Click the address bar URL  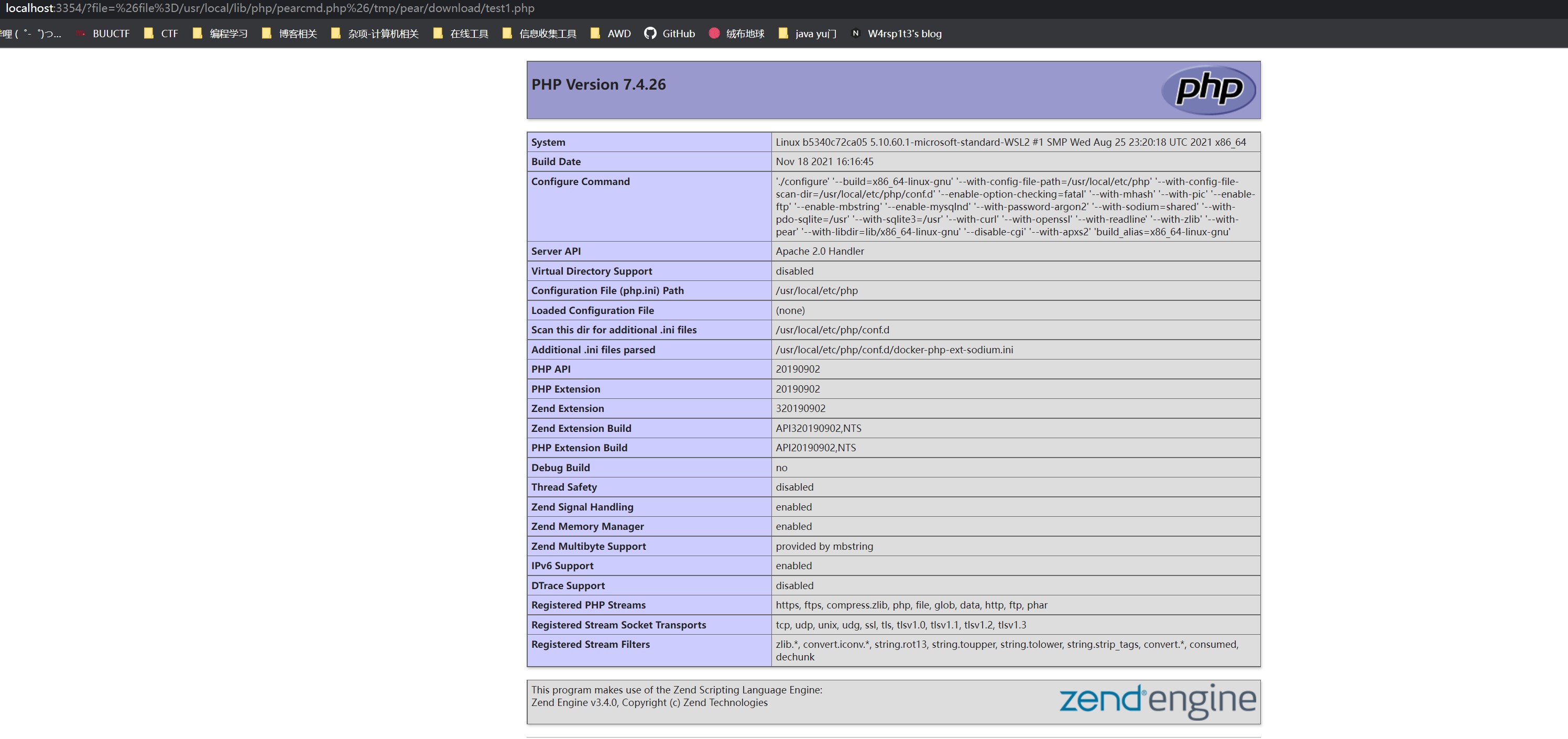click(x=270, y=8)
